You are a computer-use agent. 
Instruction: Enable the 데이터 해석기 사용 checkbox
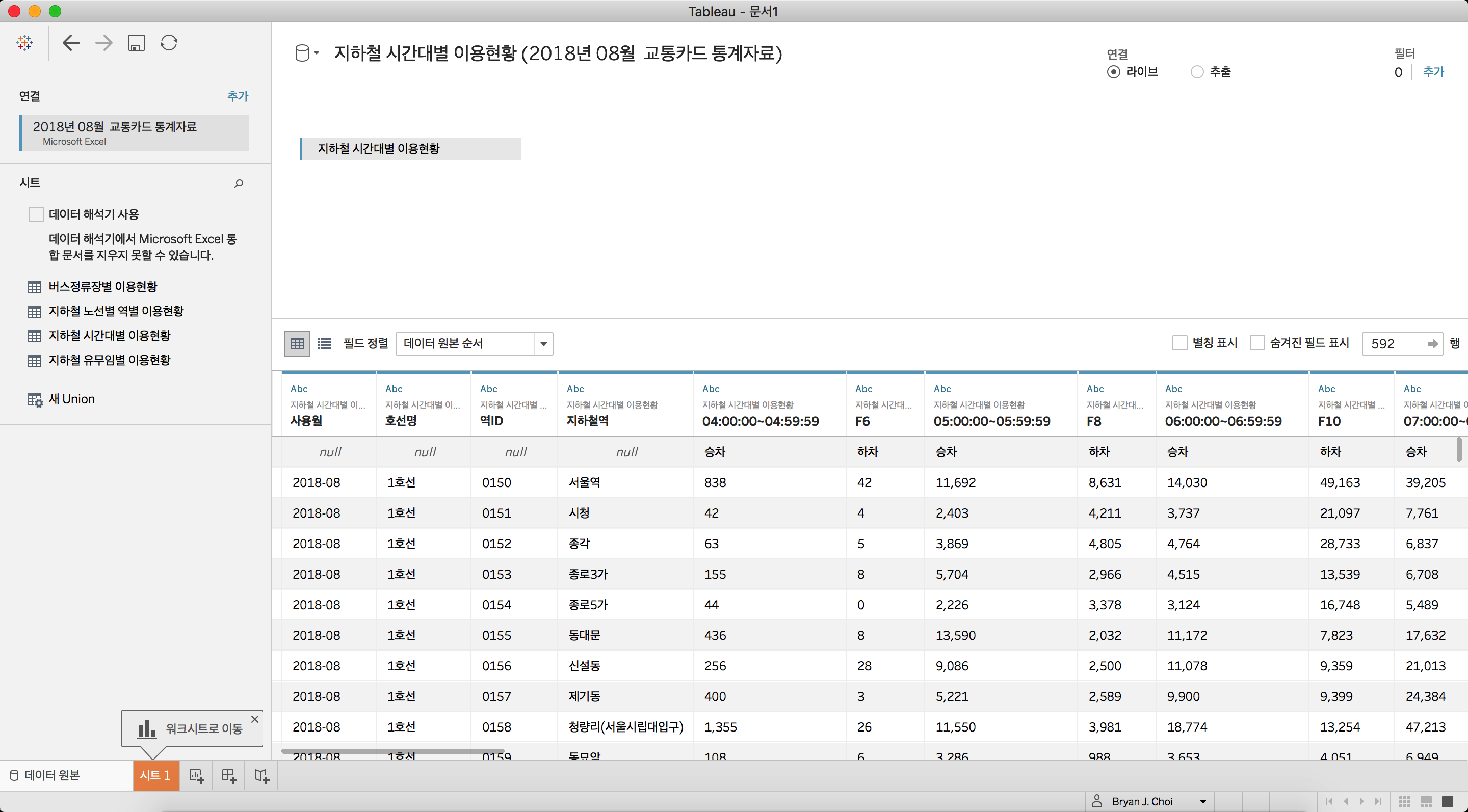pyautogui.click(x=36, y=214)
